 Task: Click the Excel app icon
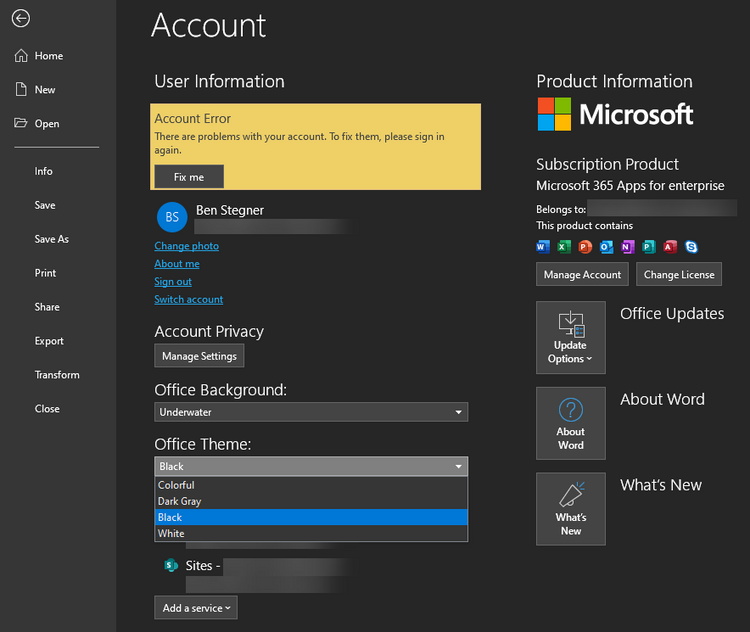click(564, 247)
